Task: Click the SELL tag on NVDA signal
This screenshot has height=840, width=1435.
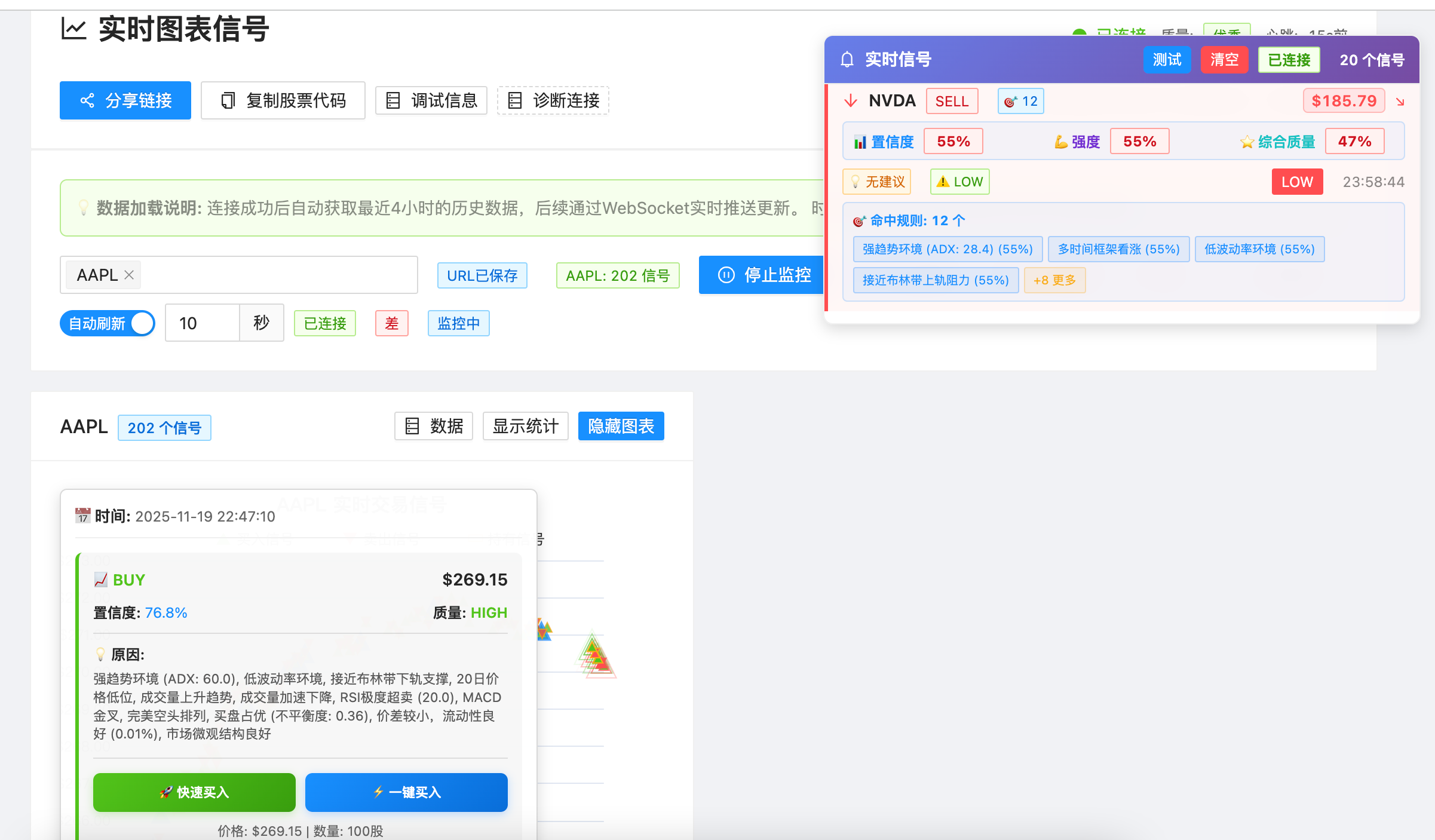Action: 952,101
